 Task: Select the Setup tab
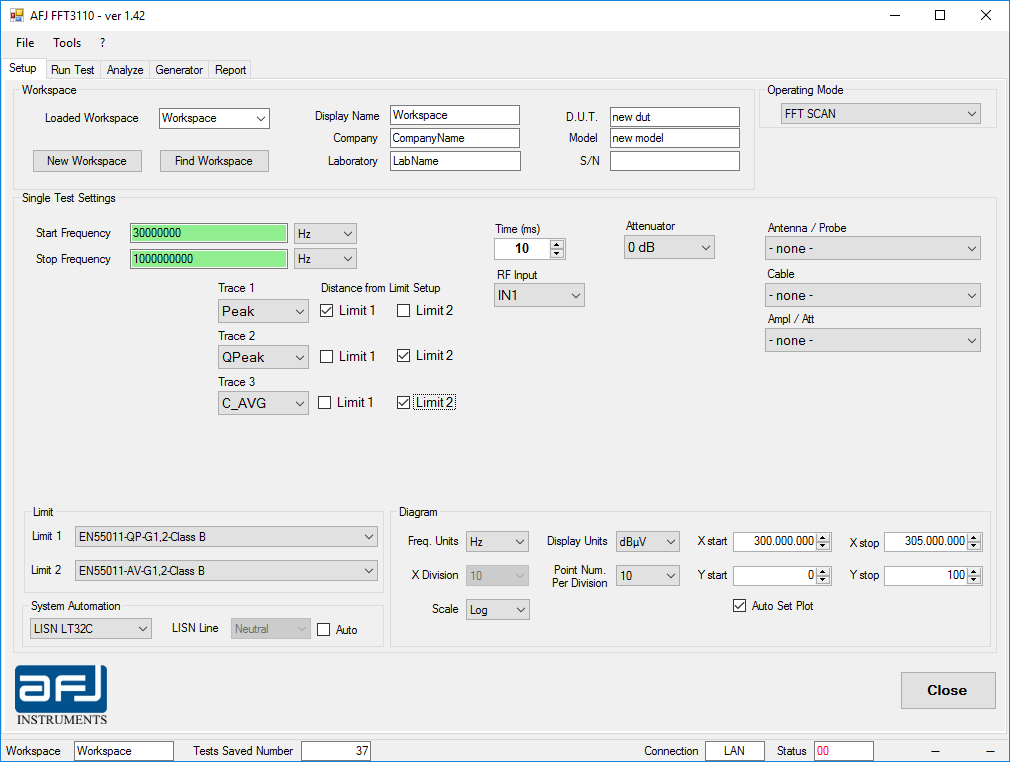point(23,68)
